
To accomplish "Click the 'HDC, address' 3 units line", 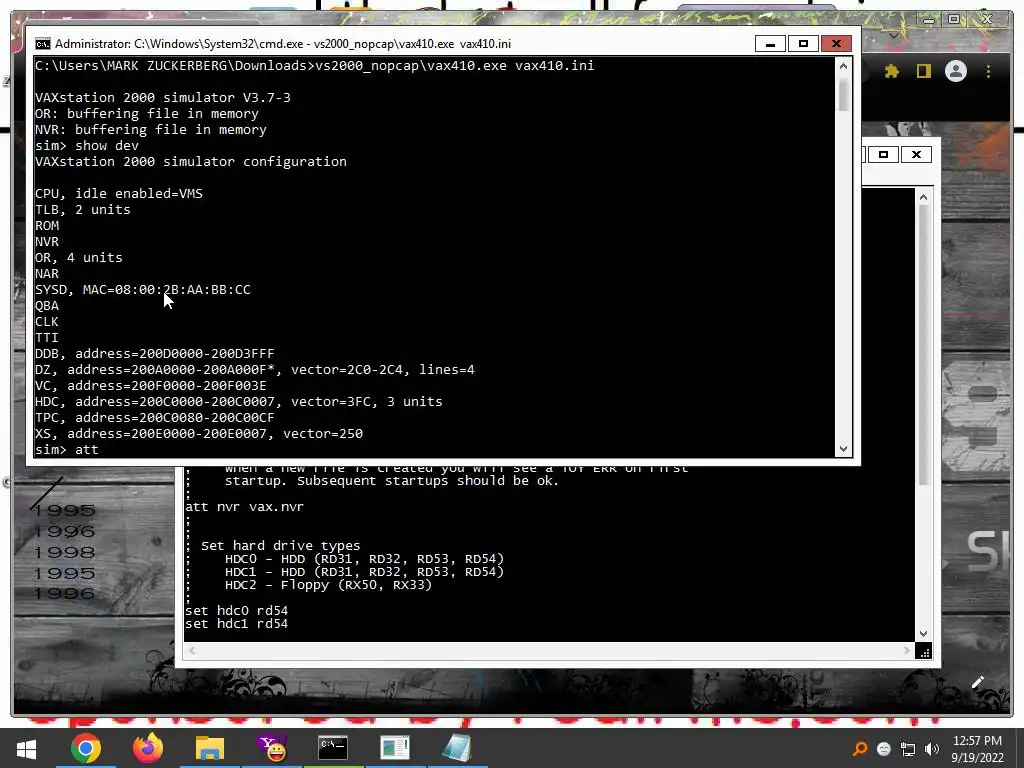I will 238,402.
